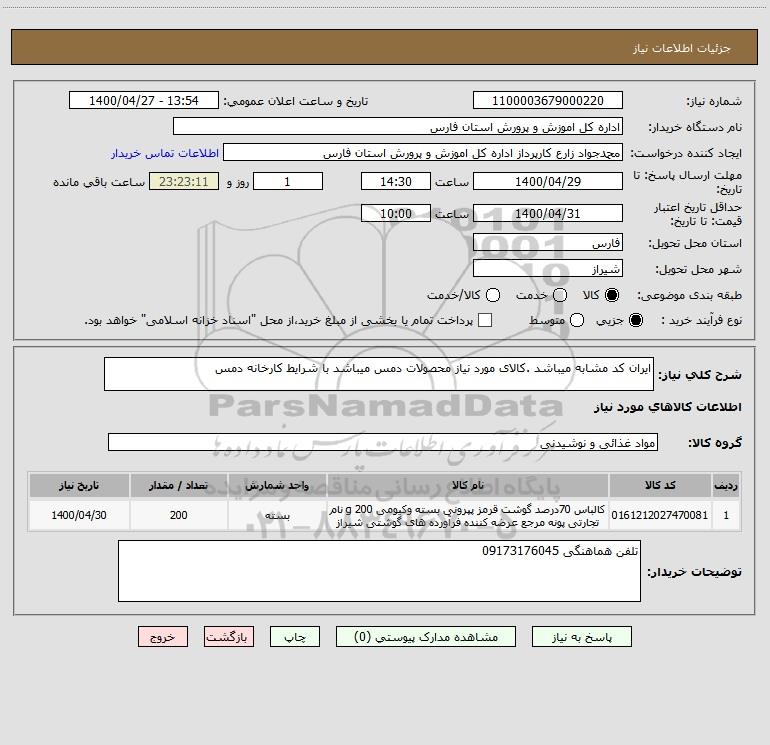Screen dimensions: 770x745
Task: Click the row number cell 1
Action: [x=726, y=515]
